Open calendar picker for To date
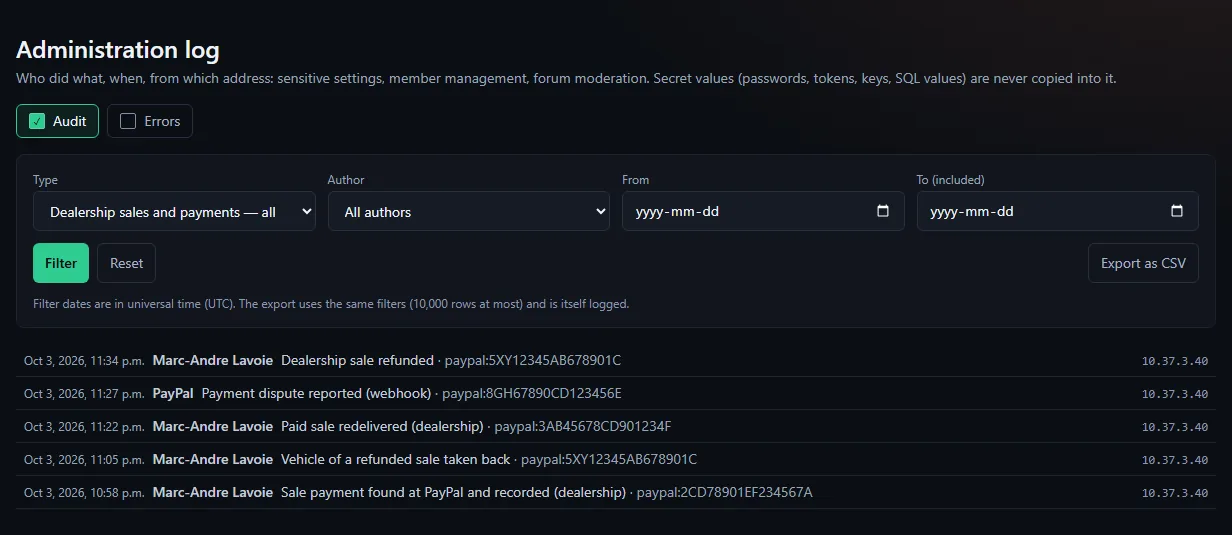Image resolution: width=1232 pixels, height=535 pixels. point(1177,212)
